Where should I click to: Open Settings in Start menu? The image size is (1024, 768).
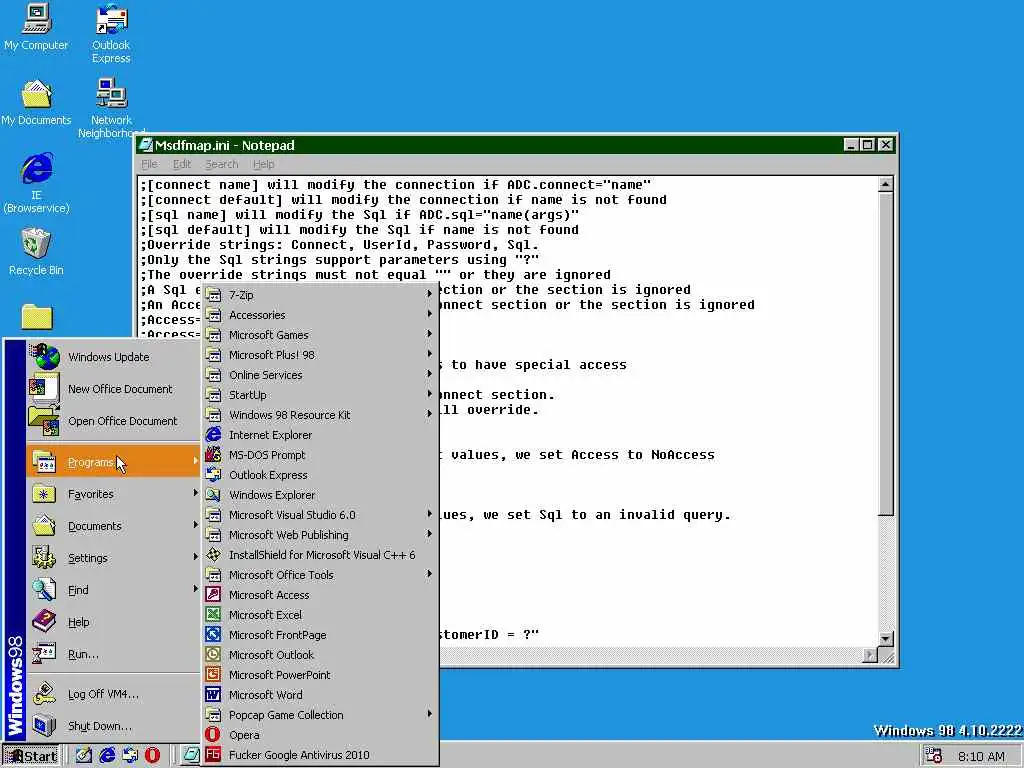113,558
